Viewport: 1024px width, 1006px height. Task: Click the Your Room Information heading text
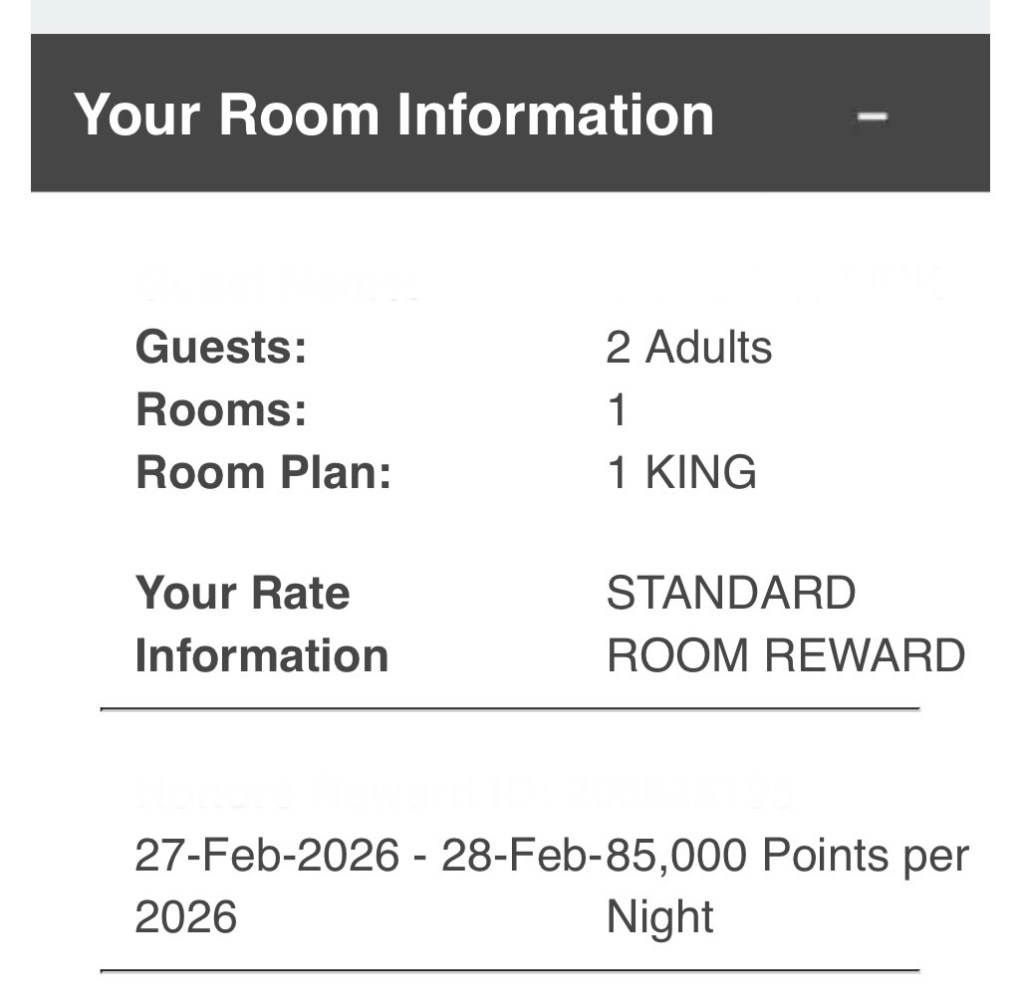[x=394, y=114]
